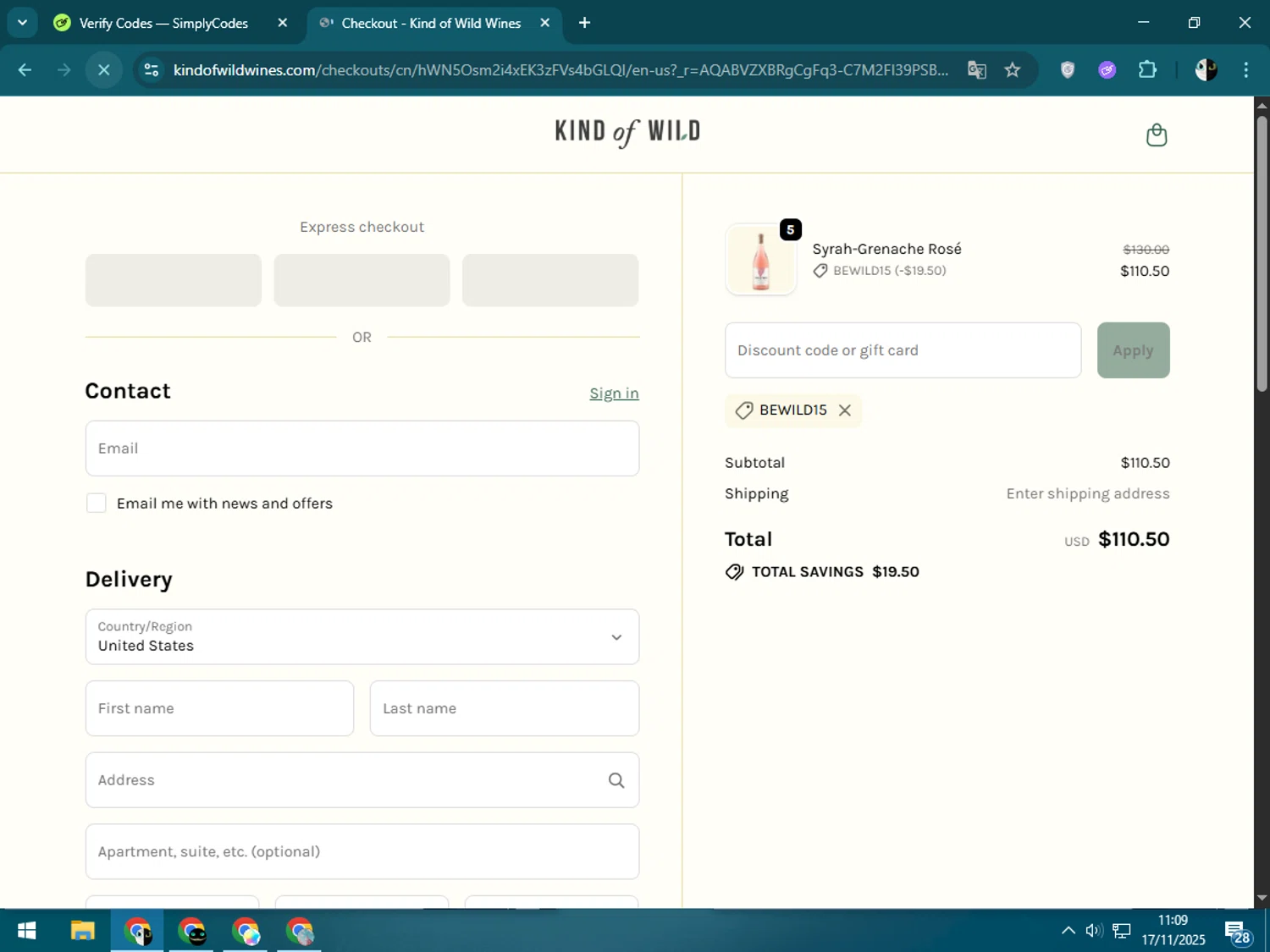This screenshot has width=1270, height=952.
Task: Tick Email me with news and offers
Action: click(97, 504)
